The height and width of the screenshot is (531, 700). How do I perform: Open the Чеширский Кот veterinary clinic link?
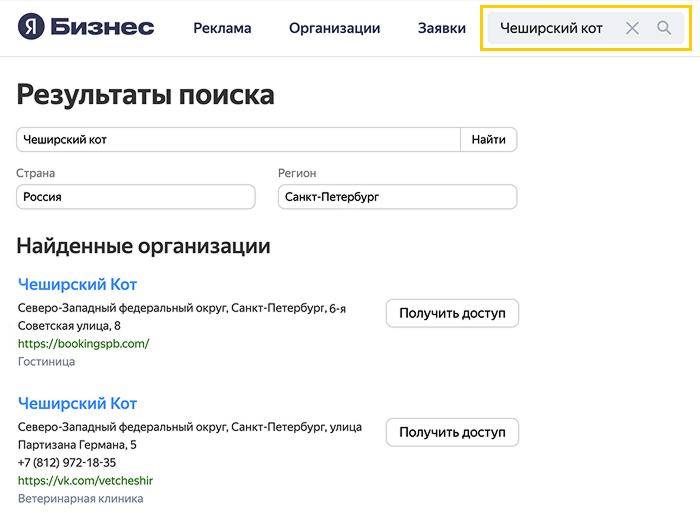click(x=77, y=404)
